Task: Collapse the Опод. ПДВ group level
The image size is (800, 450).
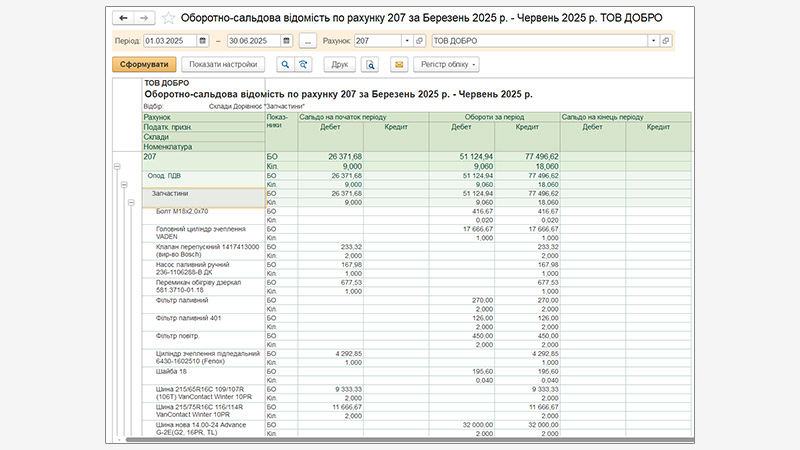Action: (124, 184)
